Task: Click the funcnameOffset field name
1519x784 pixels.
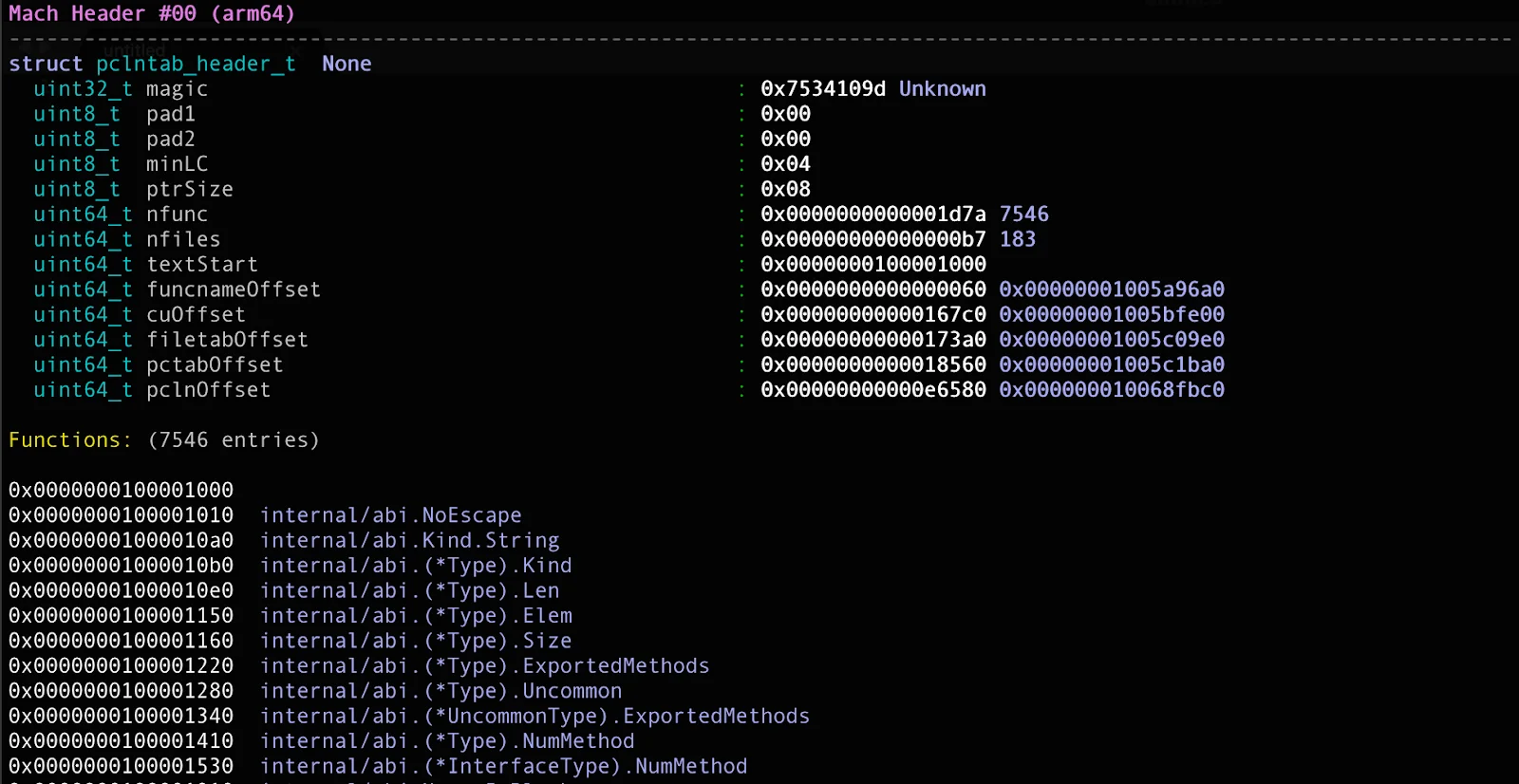Action: click(x=234, y=289)
